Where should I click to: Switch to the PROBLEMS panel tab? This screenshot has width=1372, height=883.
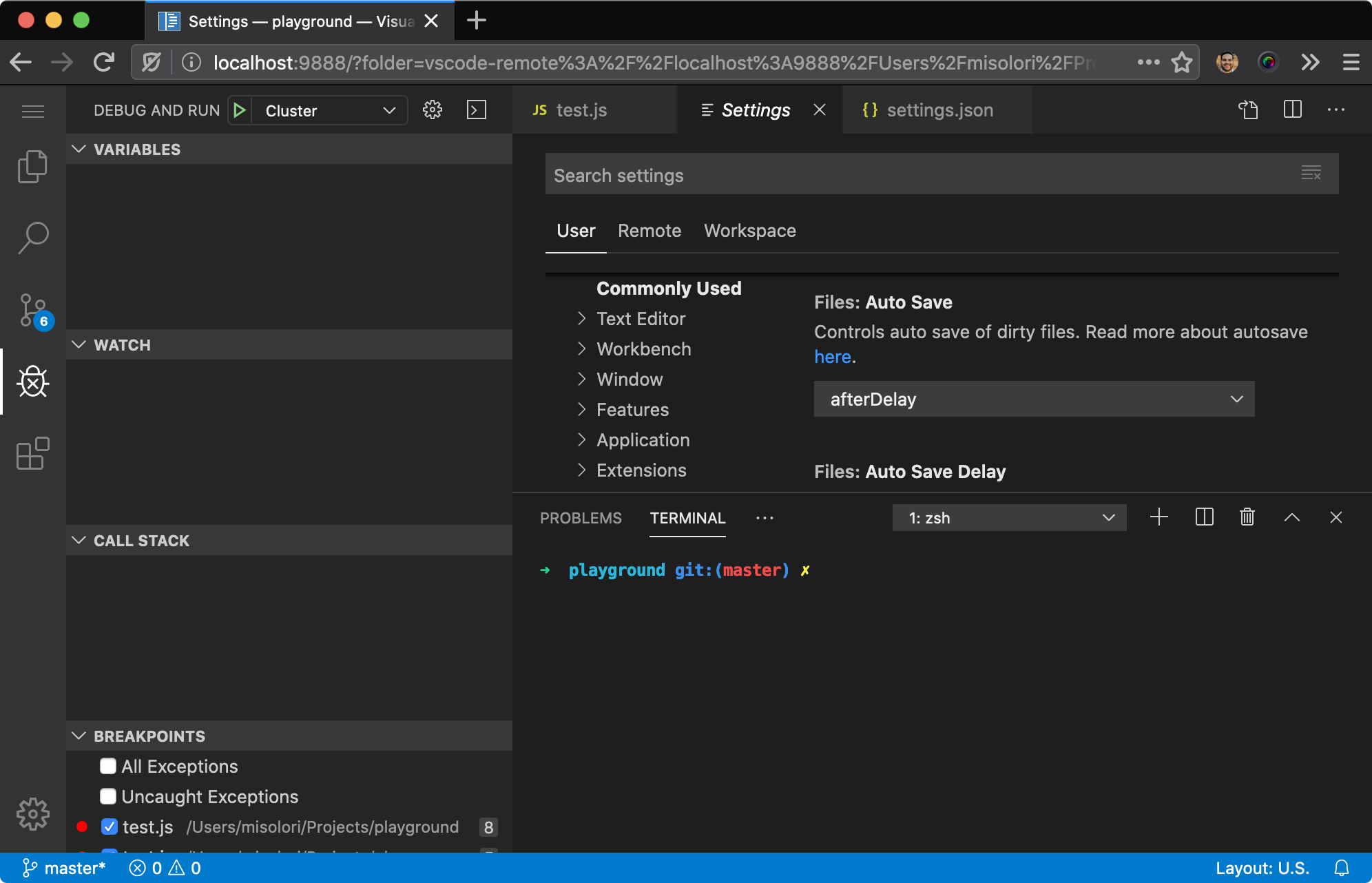580,517
